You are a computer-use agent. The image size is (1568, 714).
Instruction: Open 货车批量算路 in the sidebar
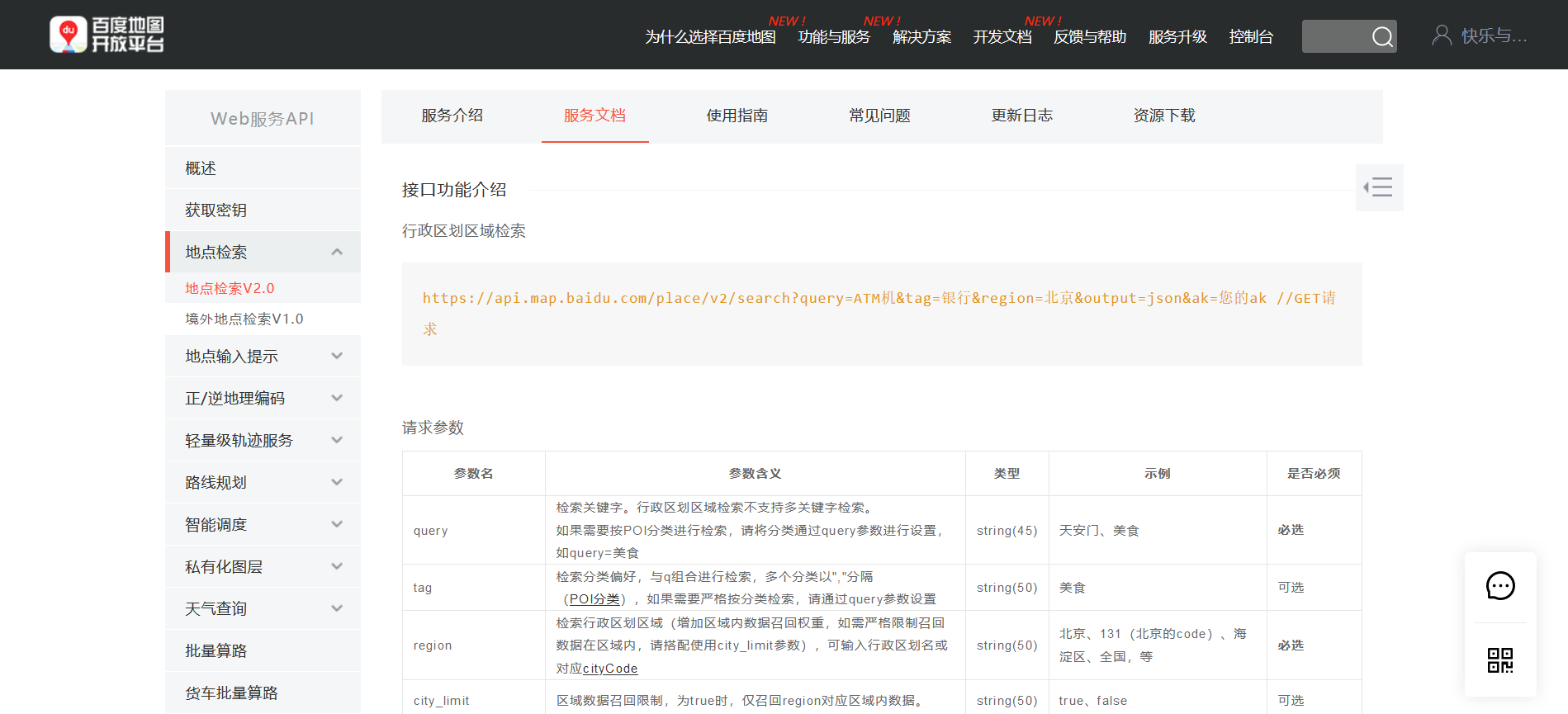coord(263,693)
